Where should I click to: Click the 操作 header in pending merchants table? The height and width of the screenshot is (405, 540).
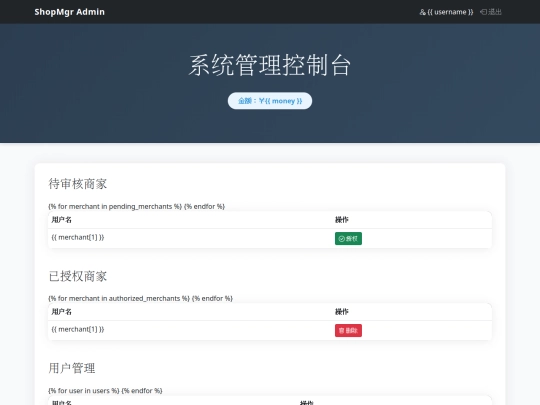tap(342, 220)
